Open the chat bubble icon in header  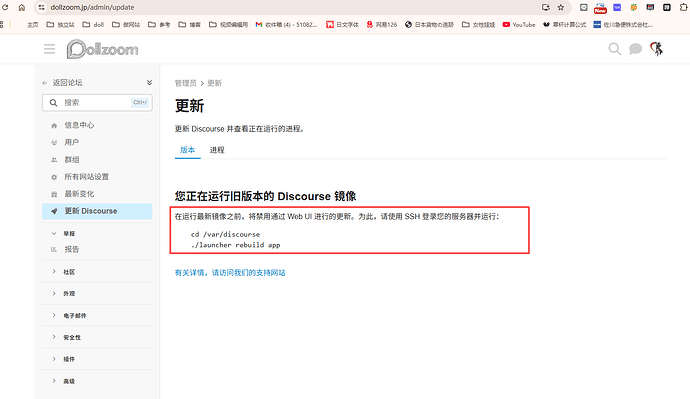(x=635, y=49)
